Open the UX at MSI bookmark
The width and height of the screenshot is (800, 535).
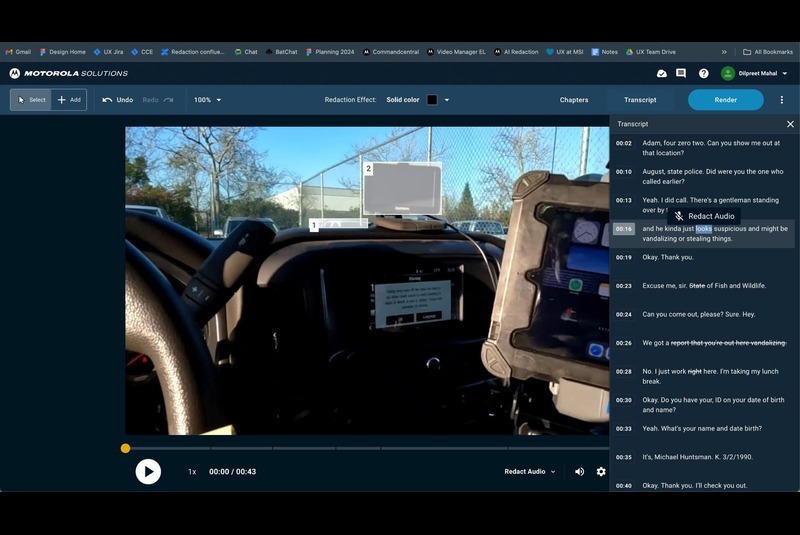click(565, 52)
